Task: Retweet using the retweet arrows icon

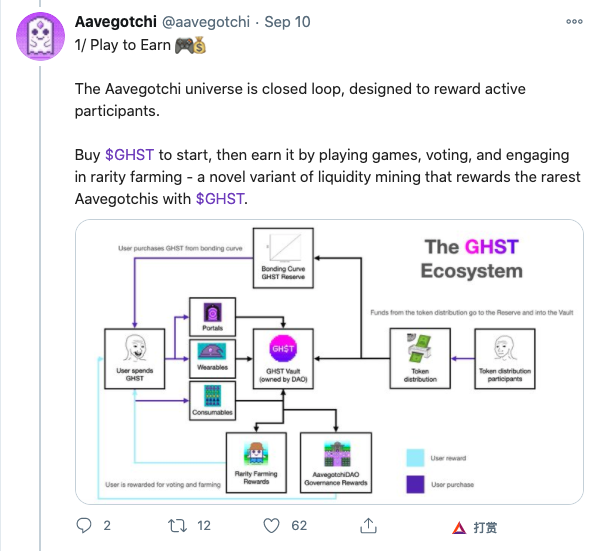Action: 177,525
